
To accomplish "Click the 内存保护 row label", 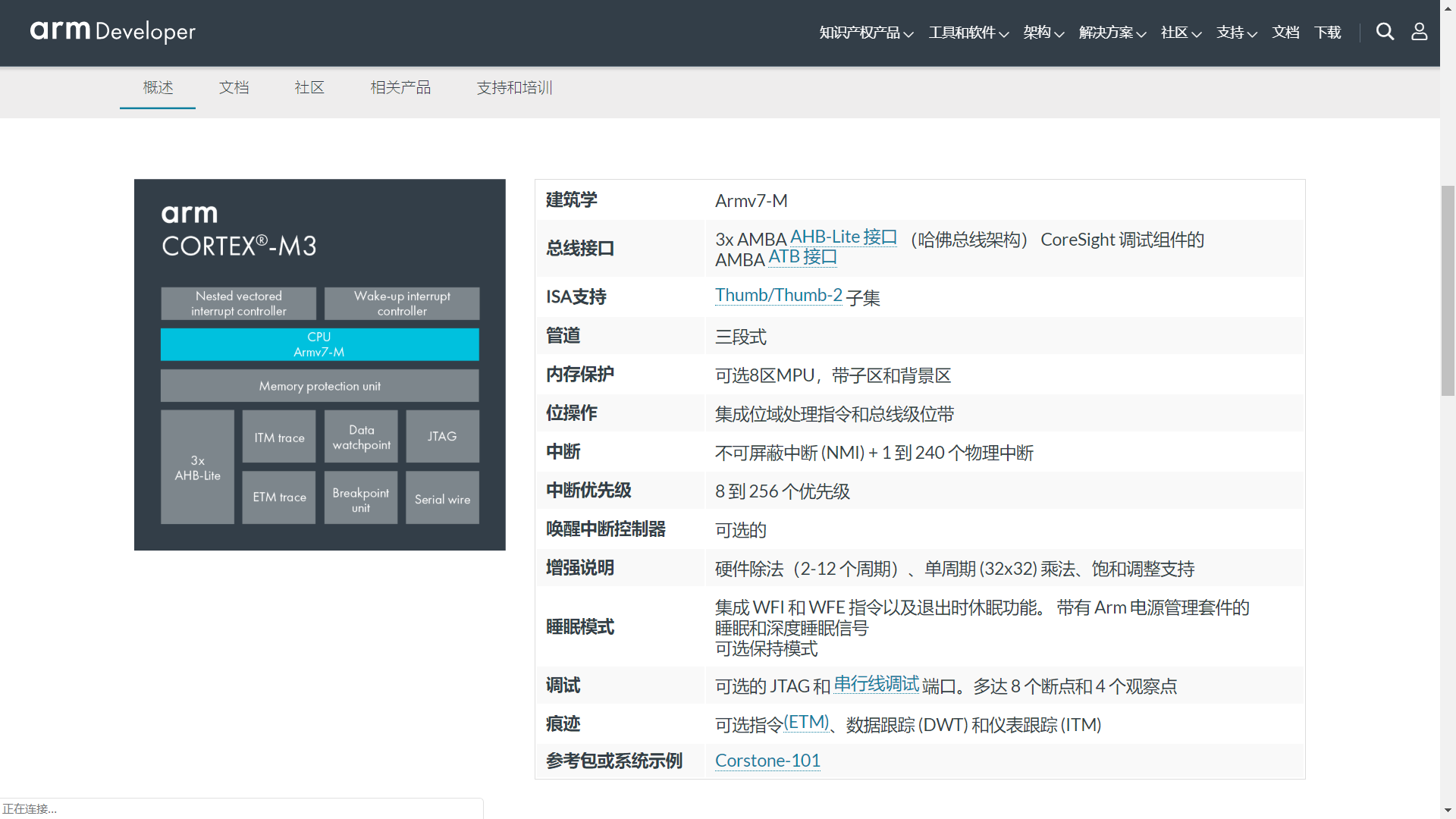I will 580,375.
